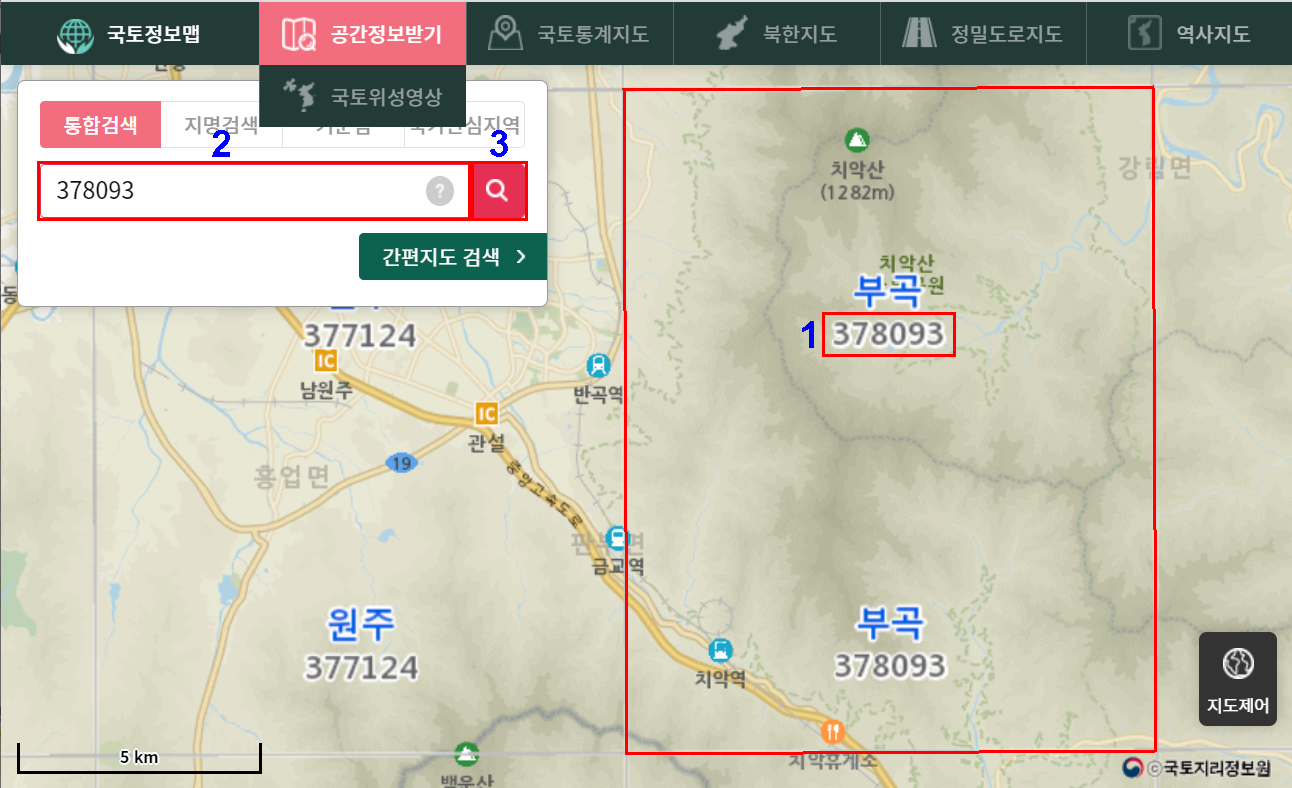1292x788 pixels.
Task: Click the 남원주 IC marker
Action: 325,360
